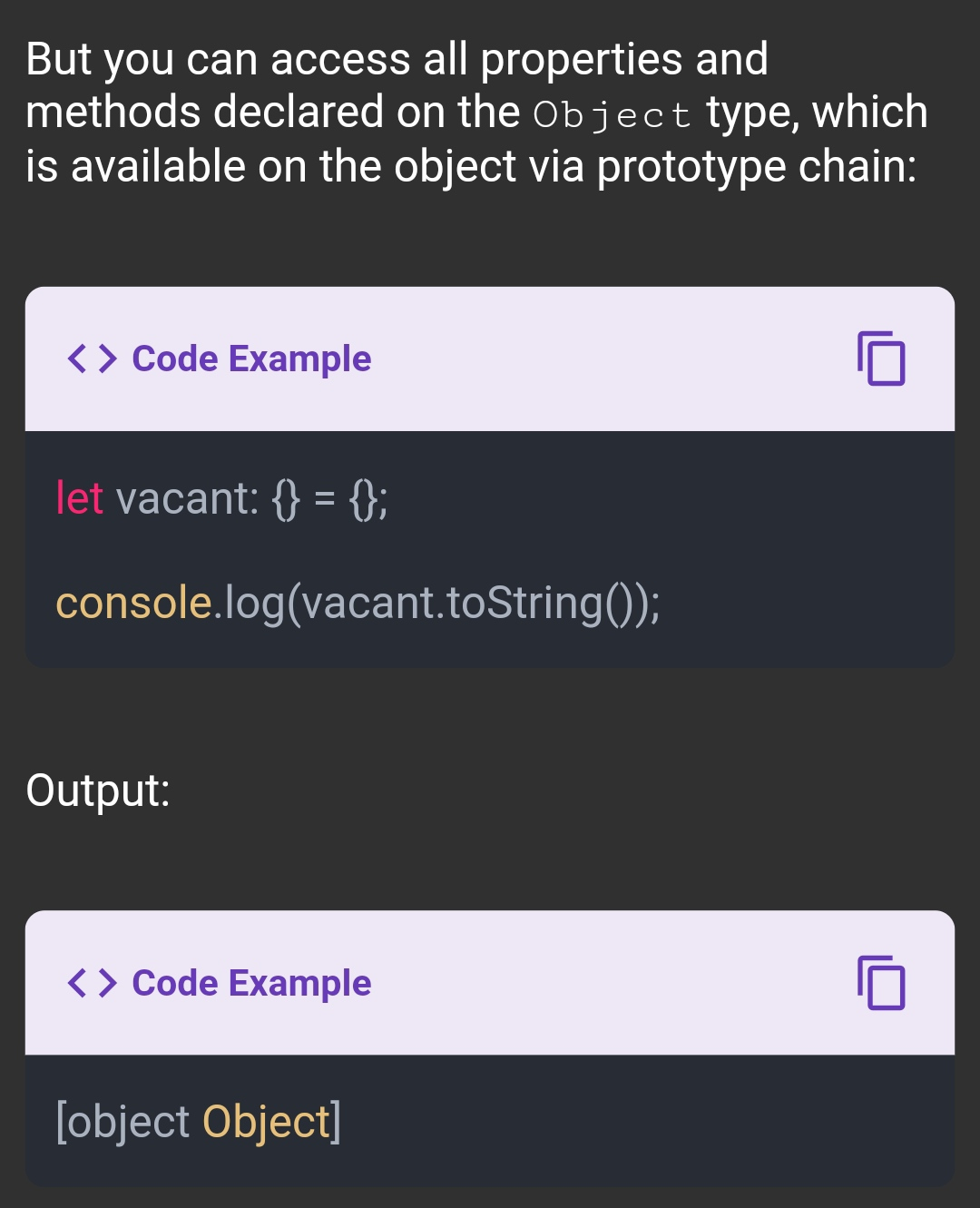Click 'prototype chain' text in the paragraph
Viewport: 980px width, 1208px height.
tap(757, 167)
